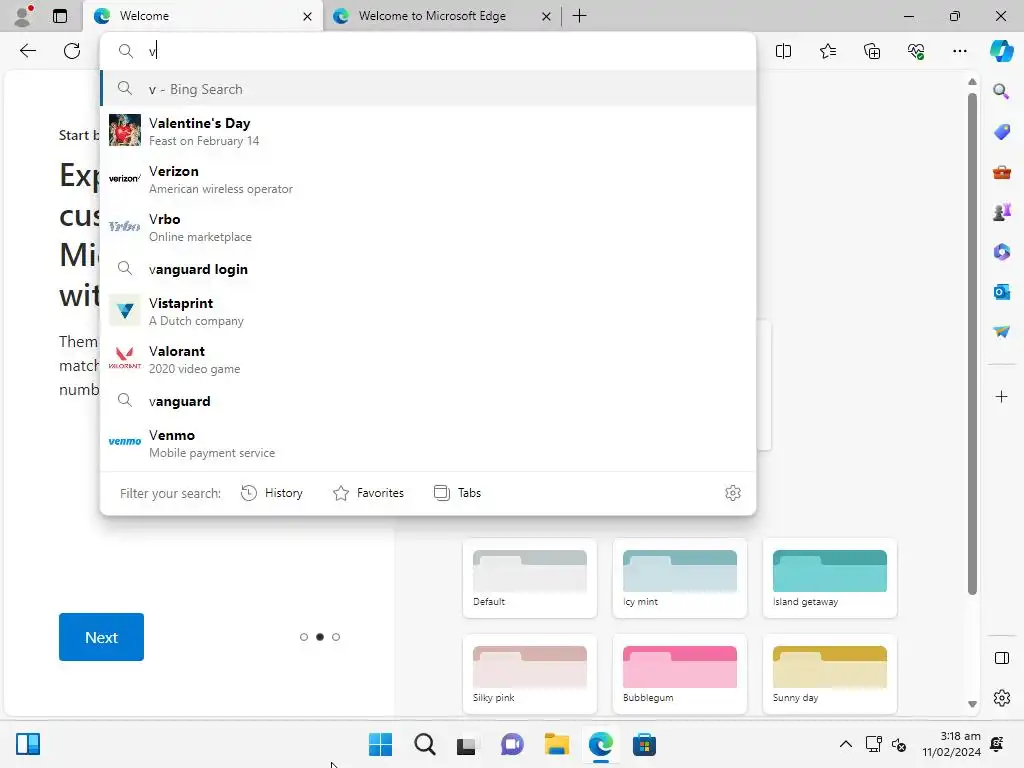
Task: Select the Verizon suggestion
Action: click(428, 179)
